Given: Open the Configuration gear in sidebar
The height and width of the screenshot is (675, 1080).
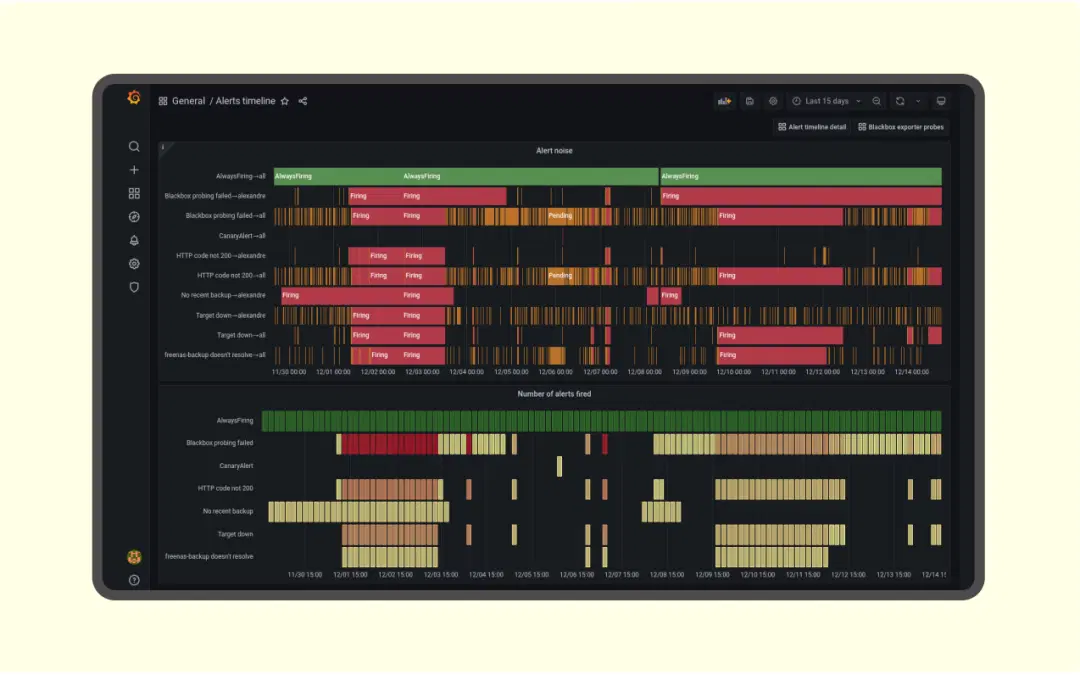Looking at the screenshot, I should [x=134, y=264].
